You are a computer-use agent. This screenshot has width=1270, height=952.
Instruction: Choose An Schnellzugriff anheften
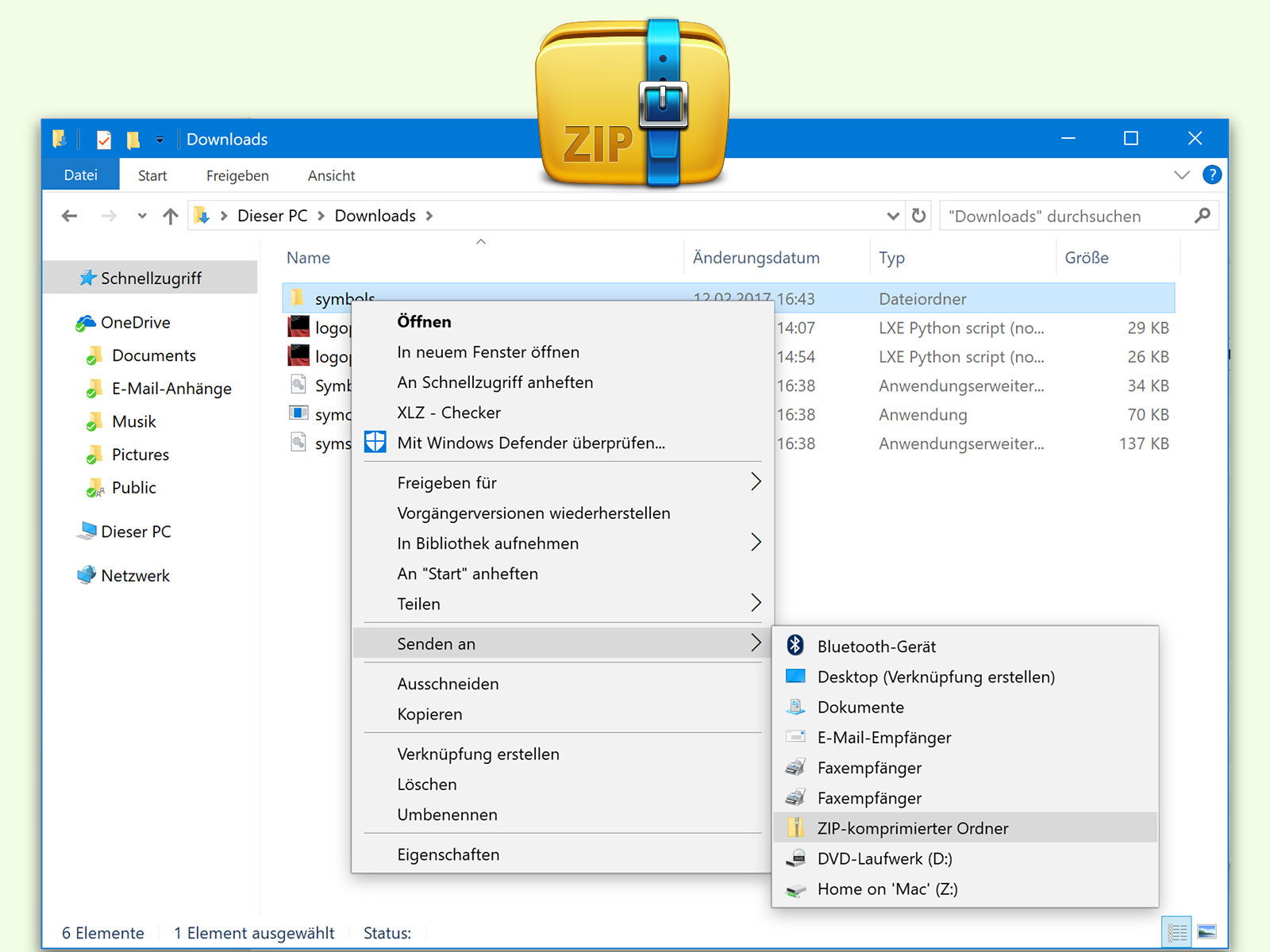pyautogui.click(x=562, y=382)
